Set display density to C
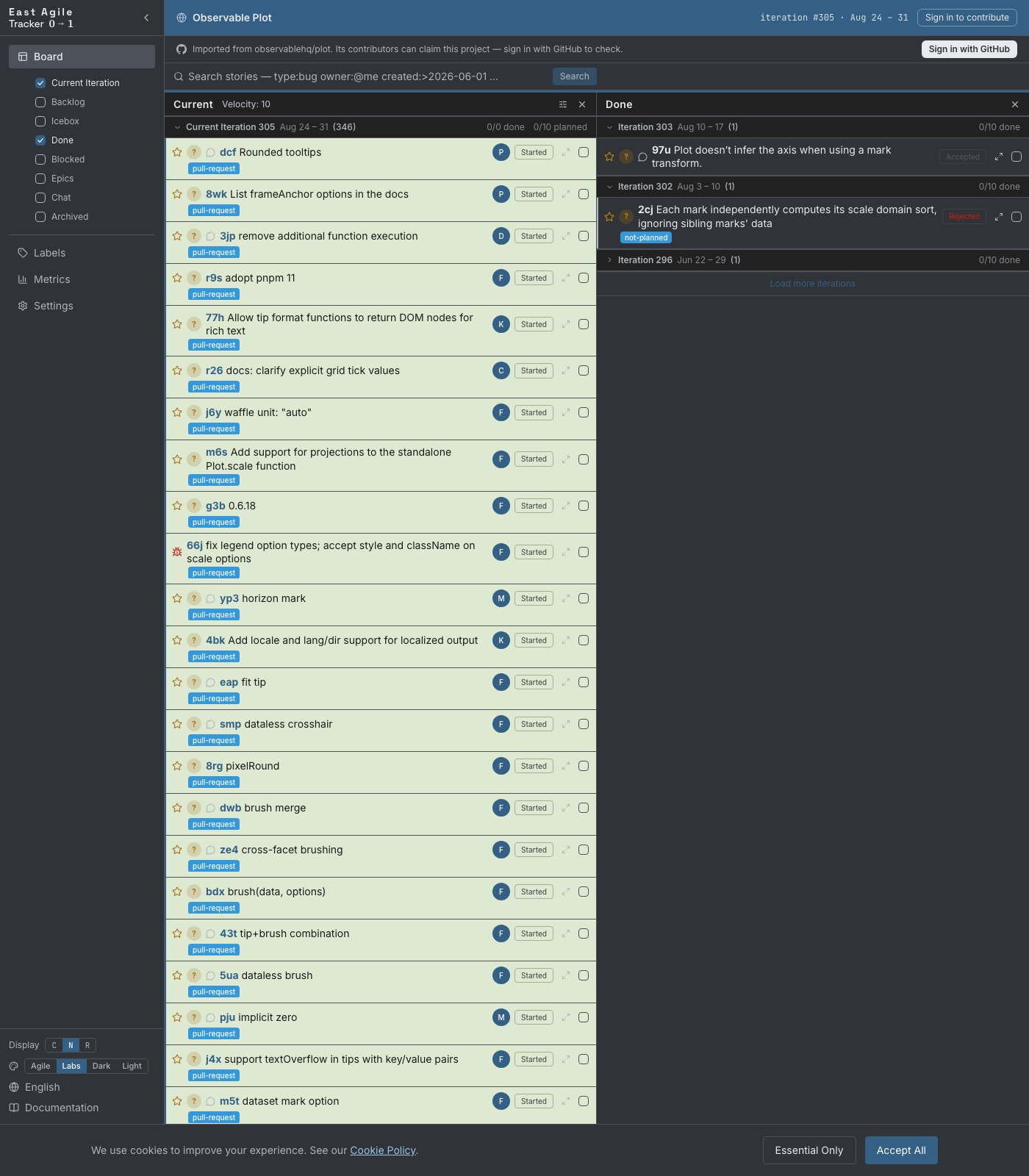This screenshot has width=1029, height=1176. pos(54,1045)
